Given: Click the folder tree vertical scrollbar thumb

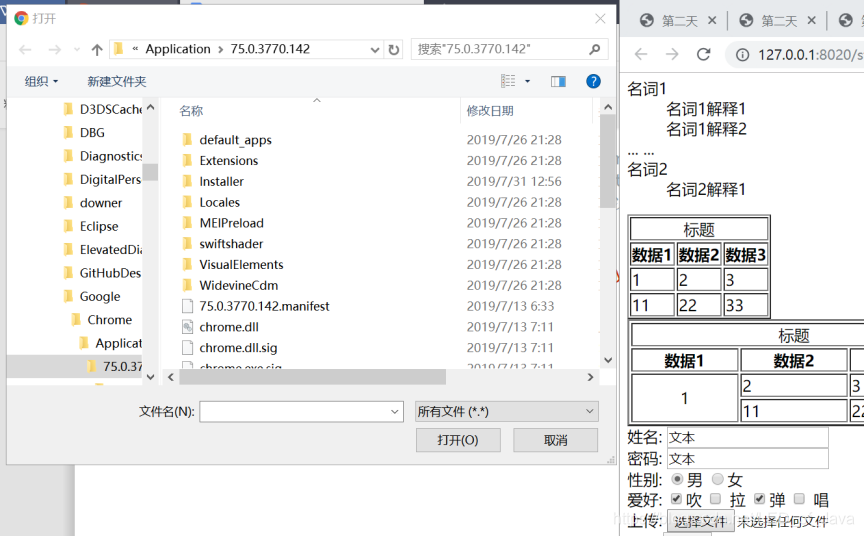Looking at the screenshot, I should click(x=150, y=172).
